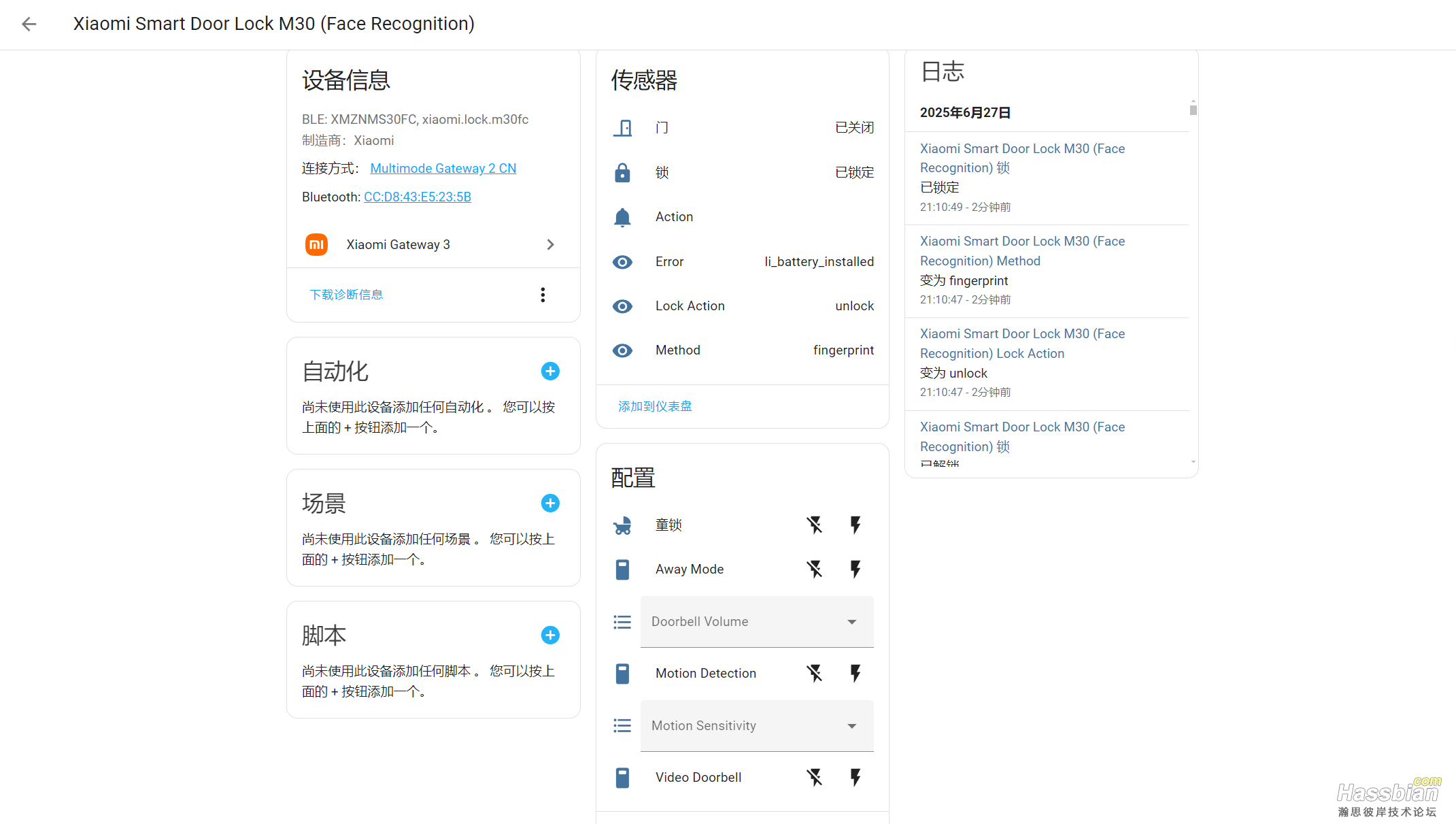Add a new script with plus icon
Screen dimensions: 1456x824
click(x=550, y=635)
